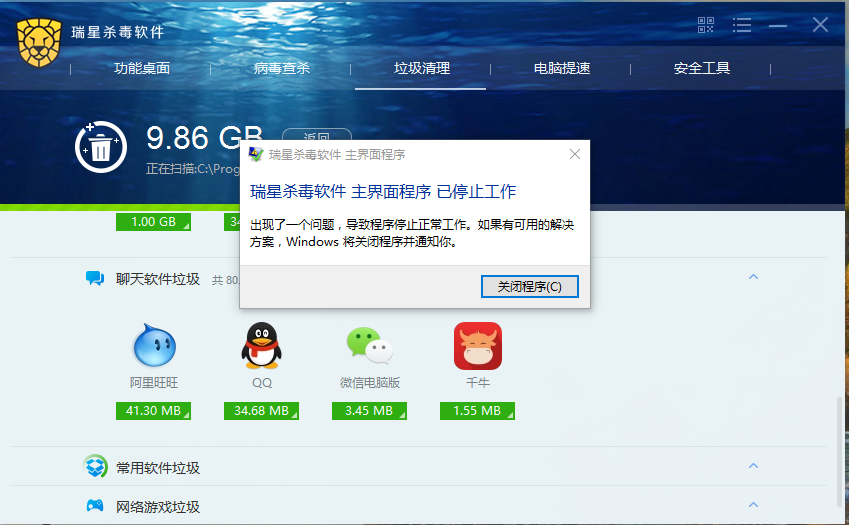Toggle AliWangwang 41.30 MB selection tag
849x525 pixels.
click(x=153, y=411)
